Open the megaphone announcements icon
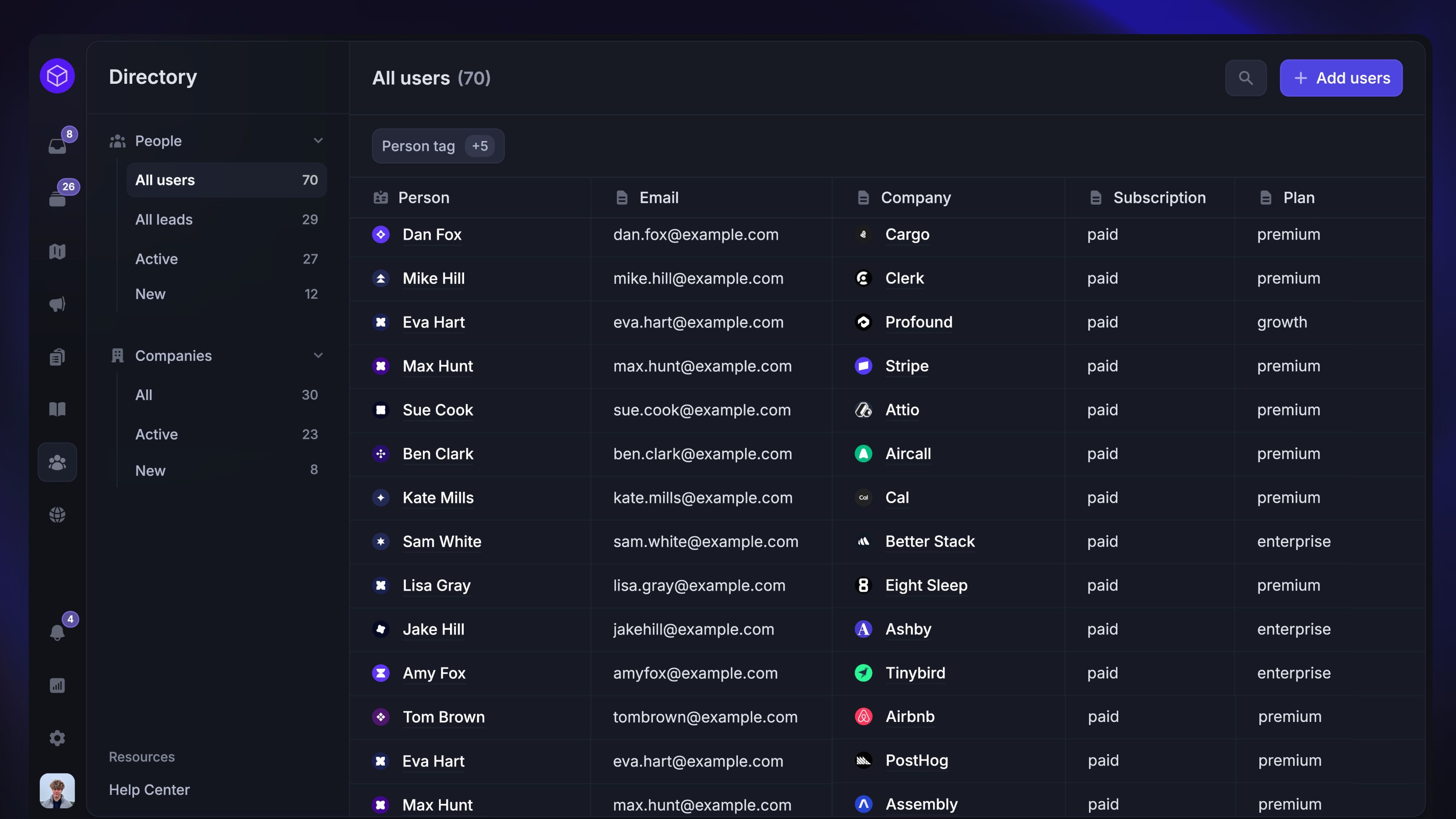Viewport: 1456px width, 819px height. click(58, 304)
